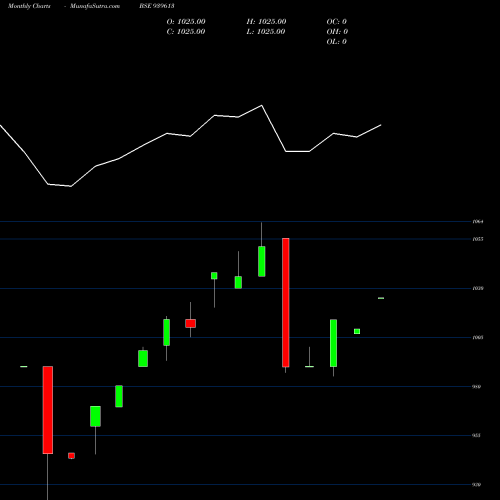
Task: Select the OL: 0 readout
Action: click(337, 42)
